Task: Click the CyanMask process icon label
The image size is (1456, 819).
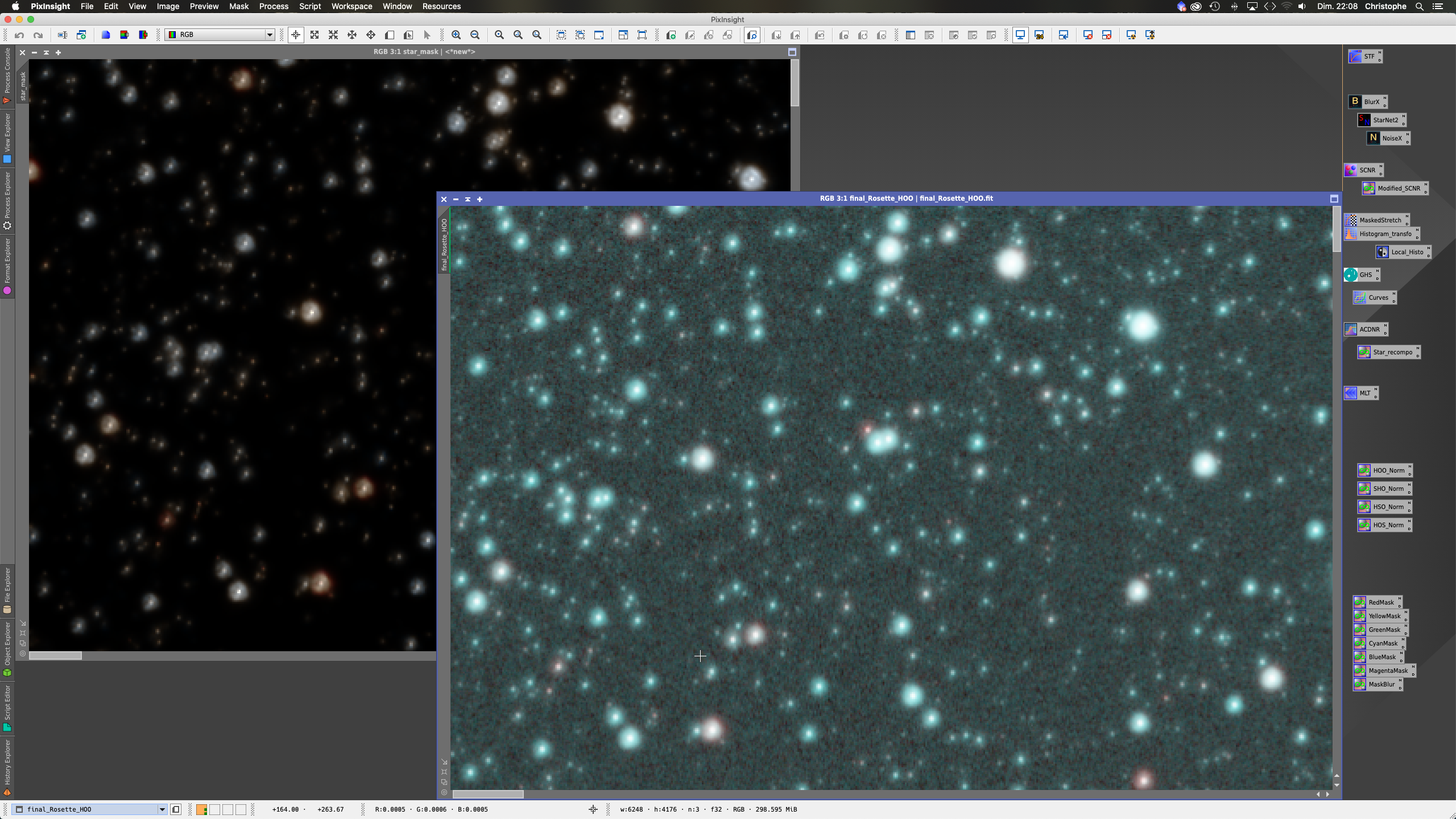Action: pyautogui.click(x=1383, y=643)
